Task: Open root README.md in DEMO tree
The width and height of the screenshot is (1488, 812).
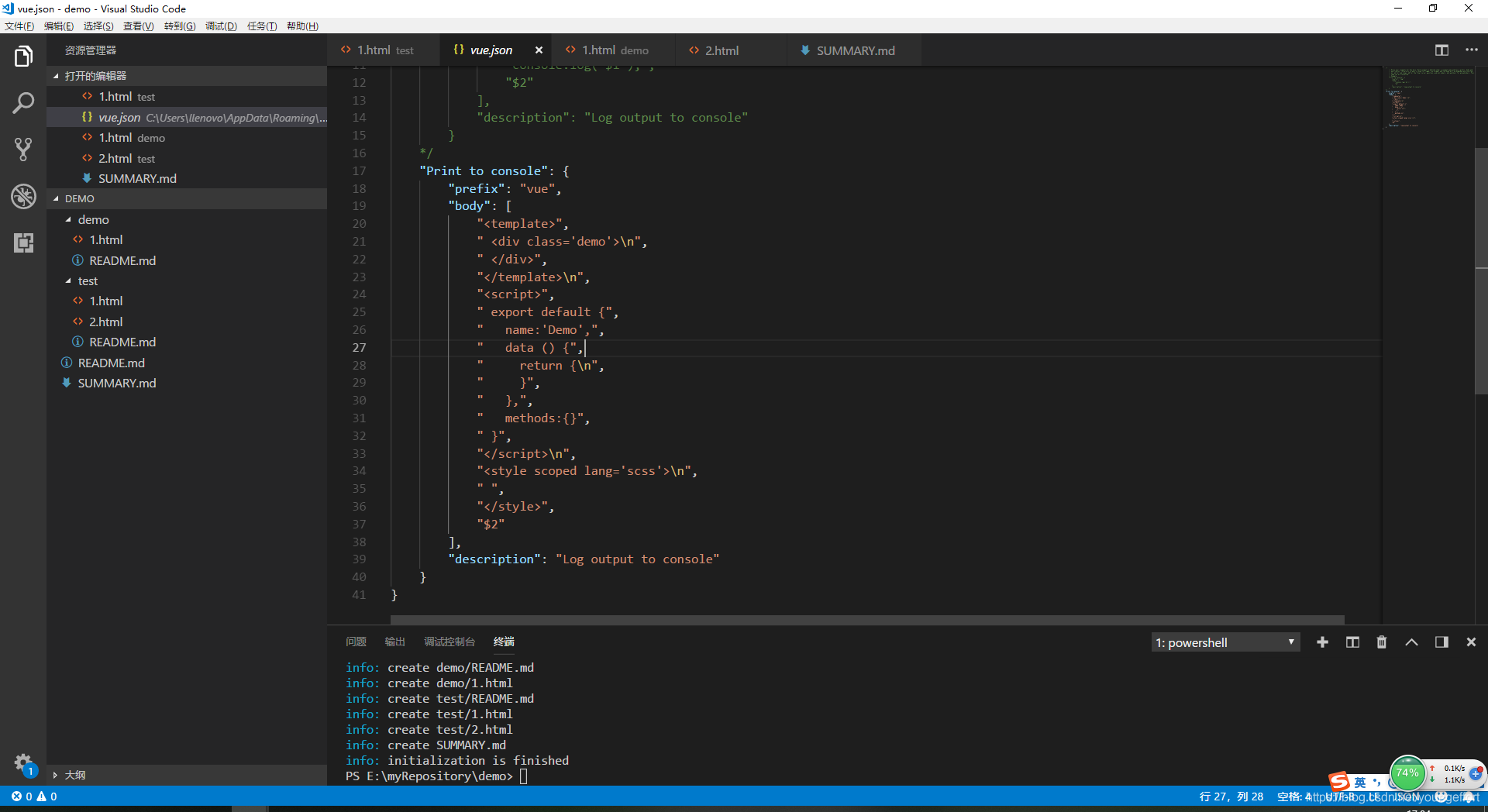Action: (x=187, y=363)
